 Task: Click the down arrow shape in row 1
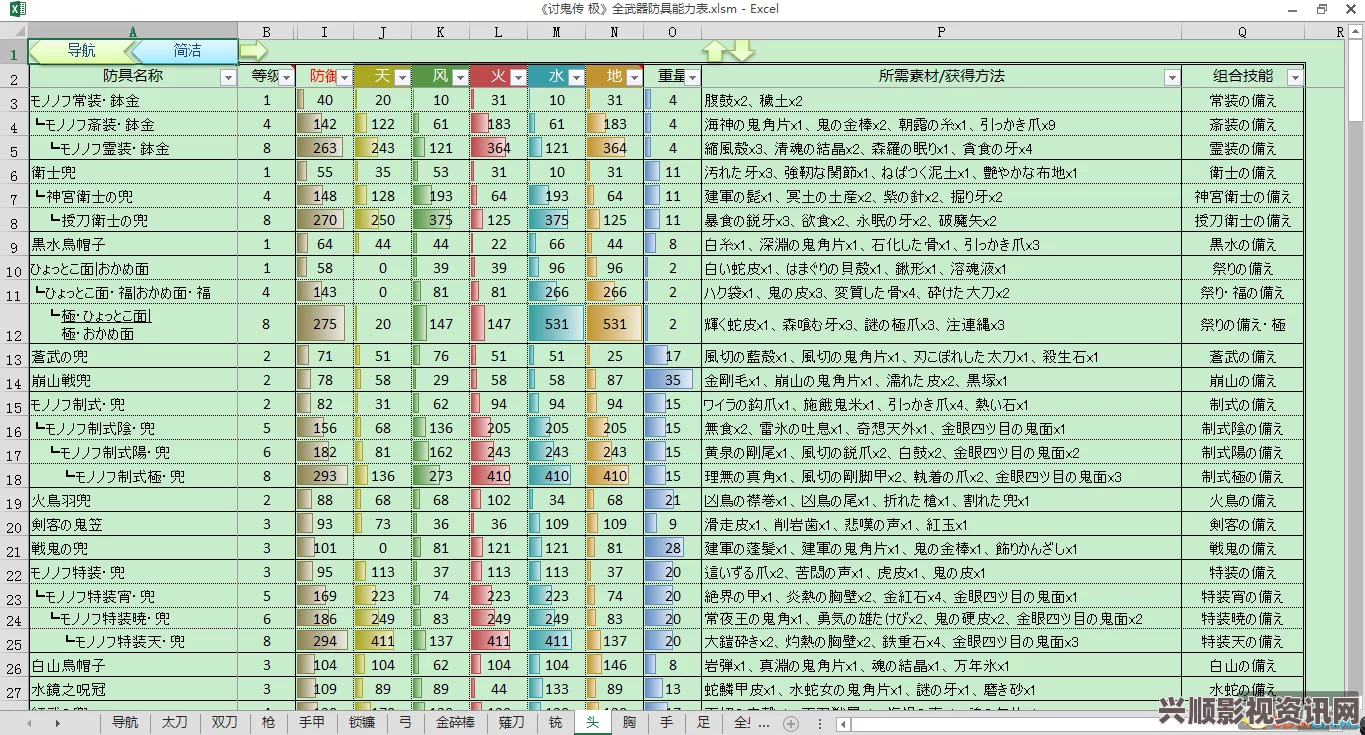pos(742,51)
